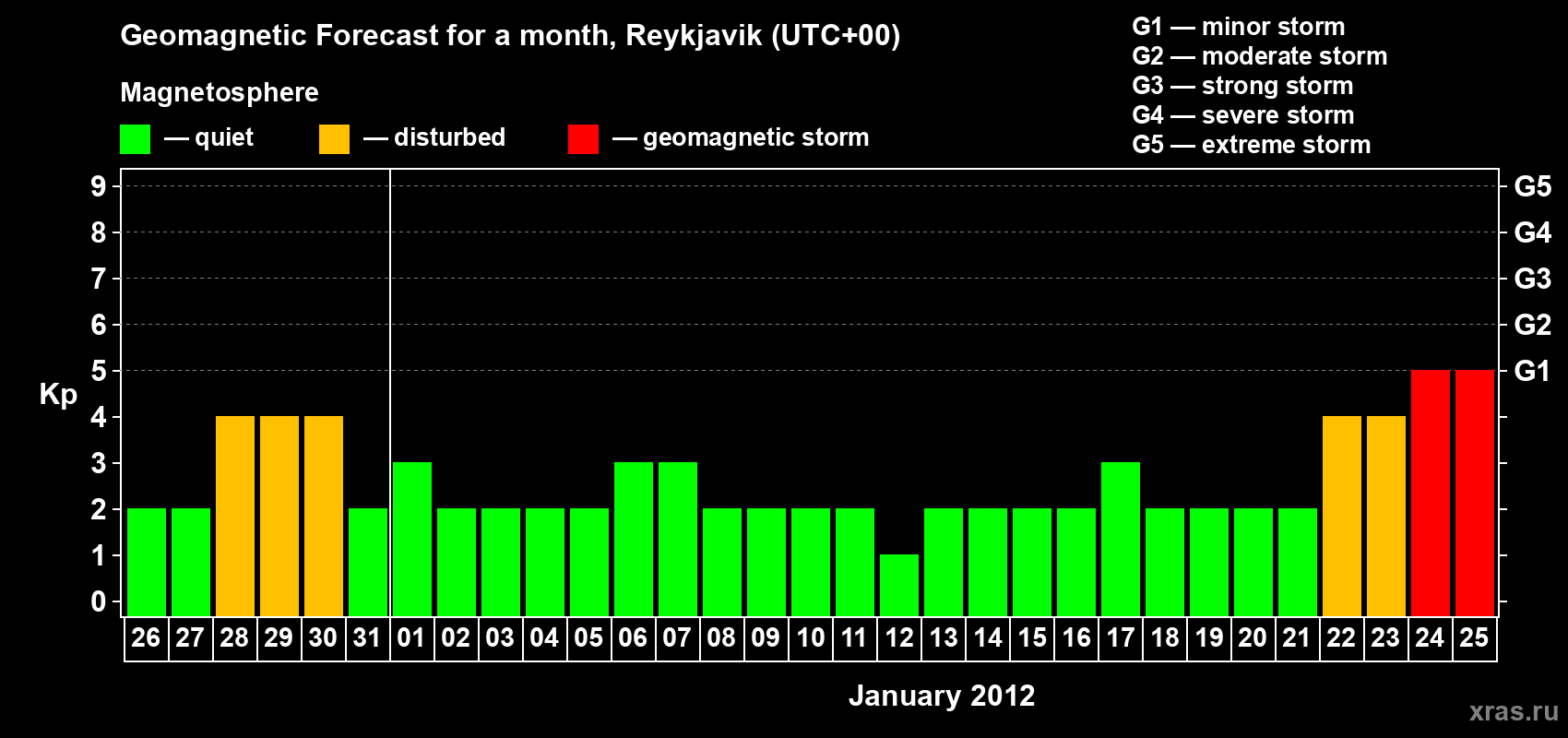Click the 'G4 — severe storm' legend line
The image size is (1568, 738).
[x=1243, y=115]
